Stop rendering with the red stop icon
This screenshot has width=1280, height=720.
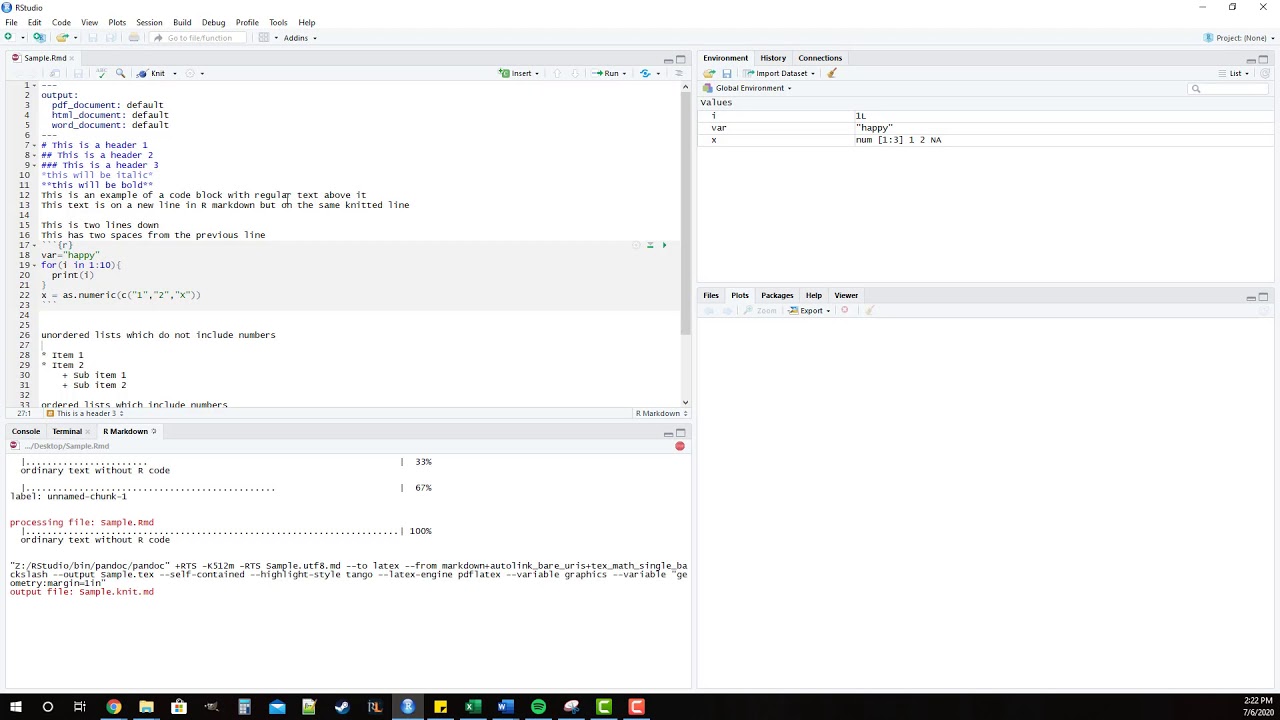(680, 446)
